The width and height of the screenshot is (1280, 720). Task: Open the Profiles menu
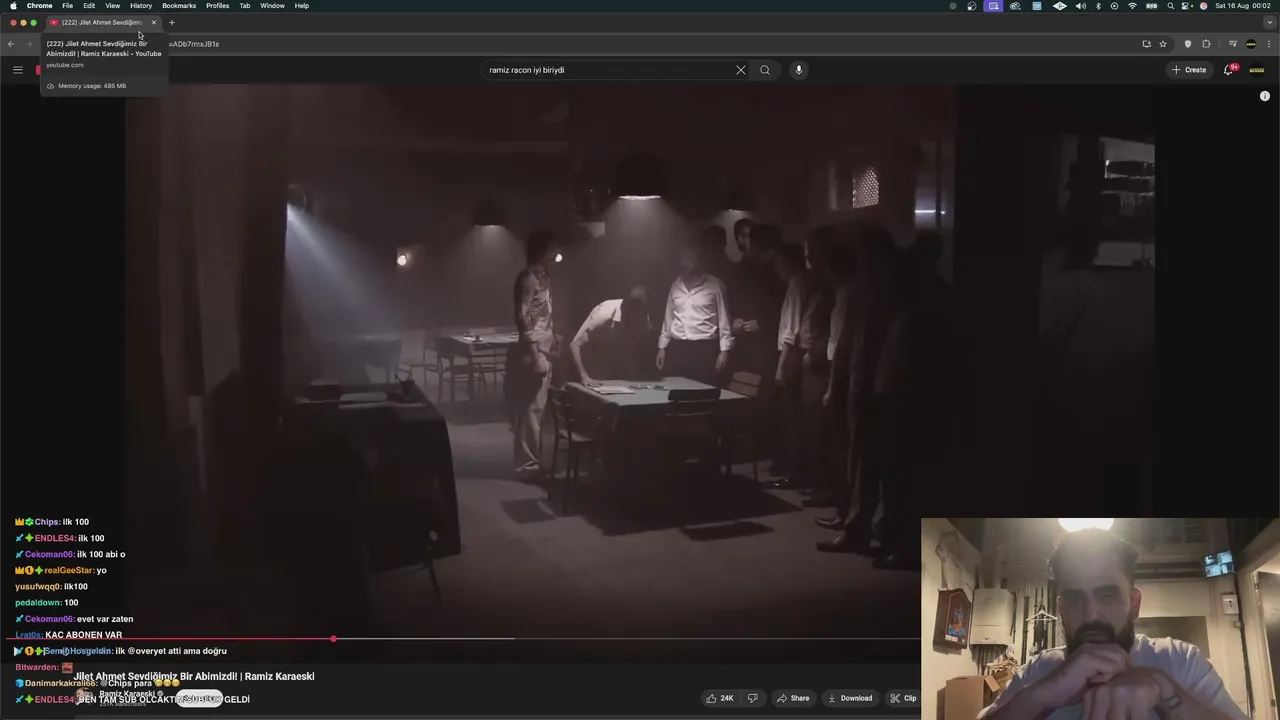pos(217,6)
